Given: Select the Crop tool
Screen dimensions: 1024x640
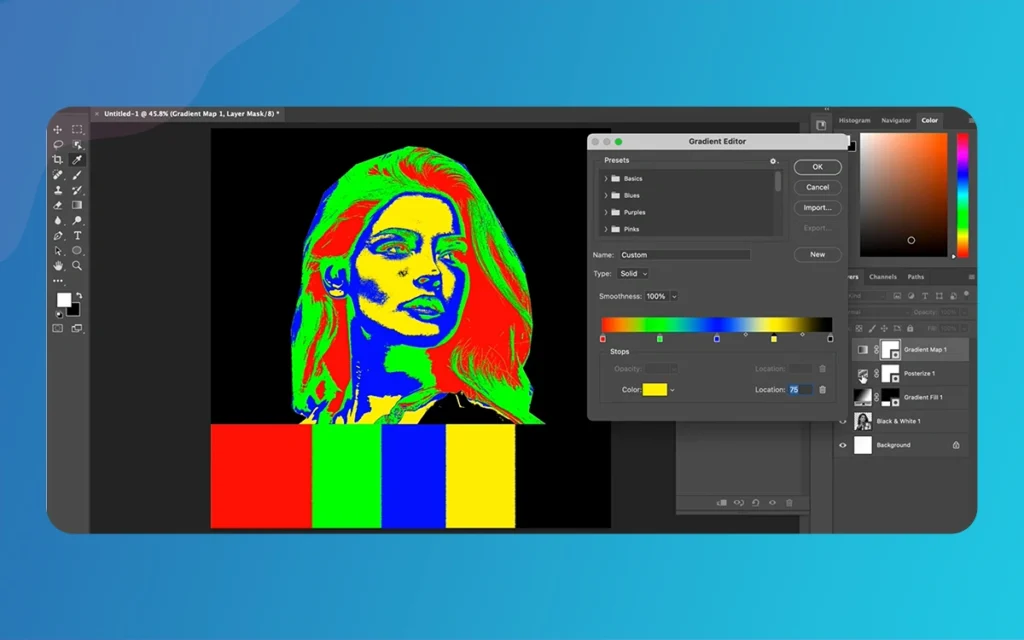Looking at the screenshot, I should pos(58,160).
